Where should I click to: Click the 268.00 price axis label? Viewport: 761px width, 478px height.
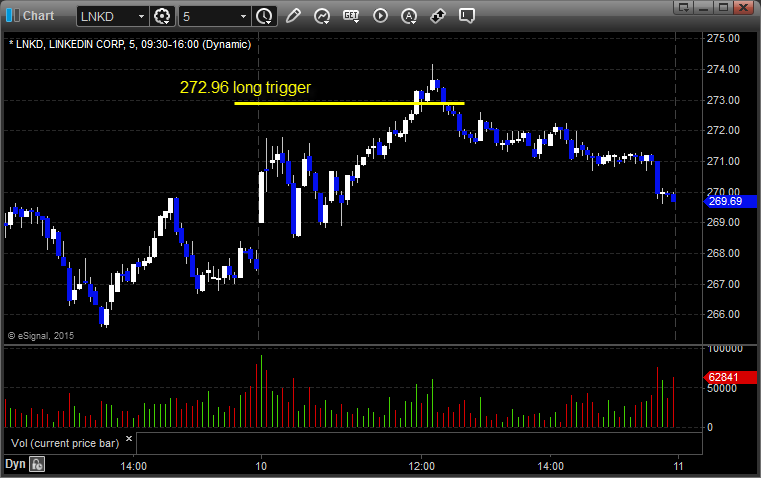pos(723,253)
